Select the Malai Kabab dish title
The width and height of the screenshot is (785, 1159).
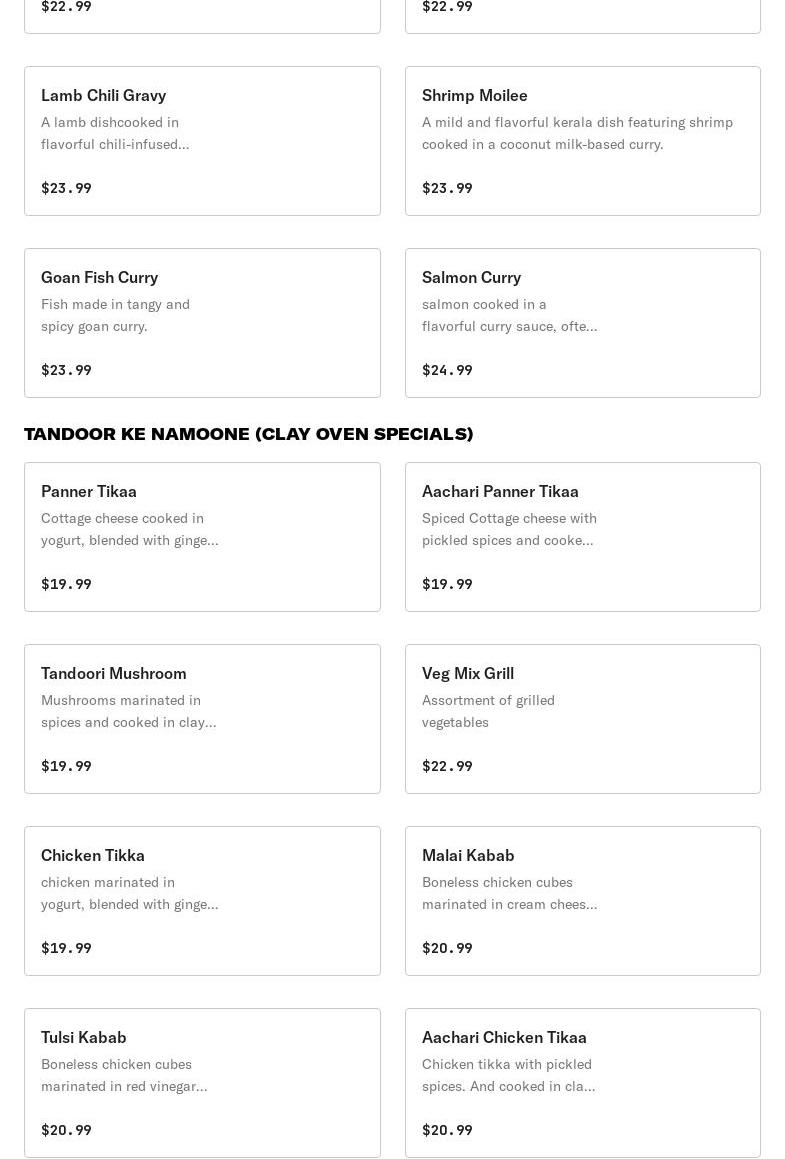click(468, 855)
